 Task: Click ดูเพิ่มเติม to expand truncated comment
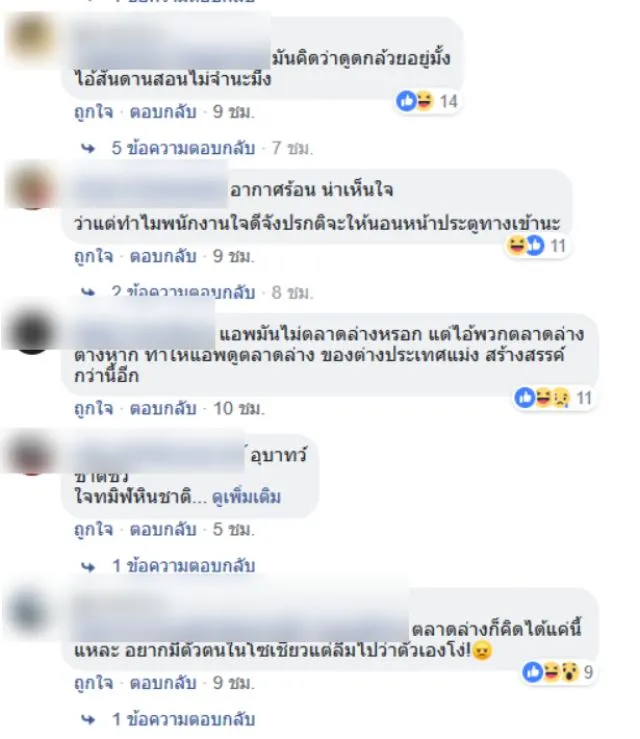coord(246,497)
